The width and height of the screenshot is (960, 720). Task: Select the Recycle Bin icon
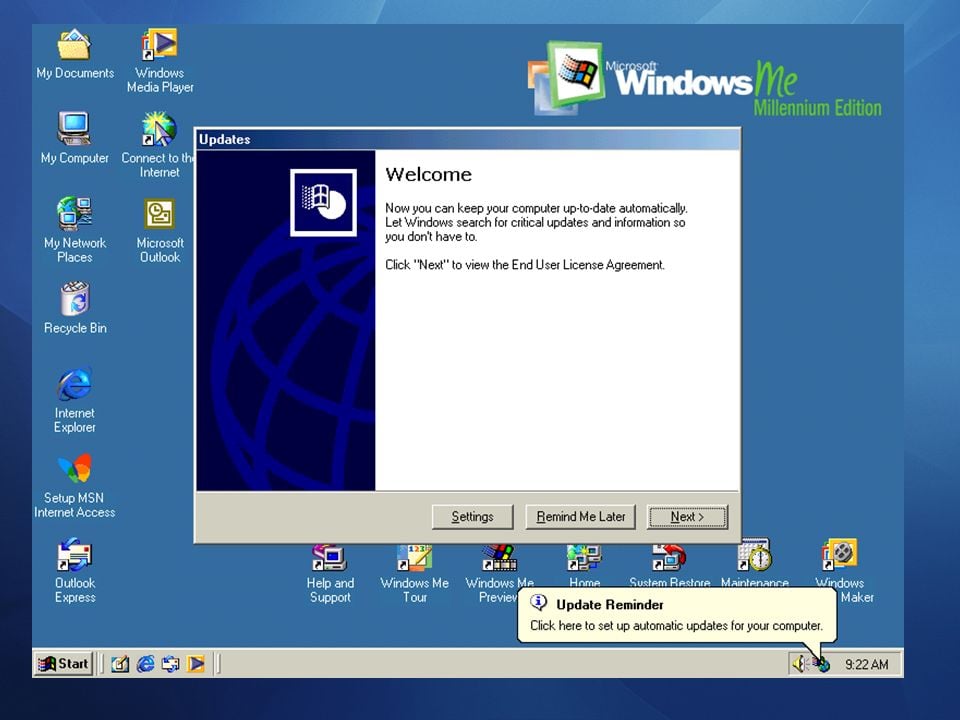point(75,308)
